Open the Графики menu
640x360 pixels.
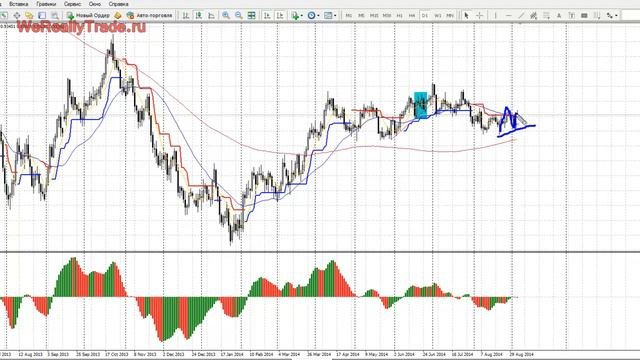(46, 4)
